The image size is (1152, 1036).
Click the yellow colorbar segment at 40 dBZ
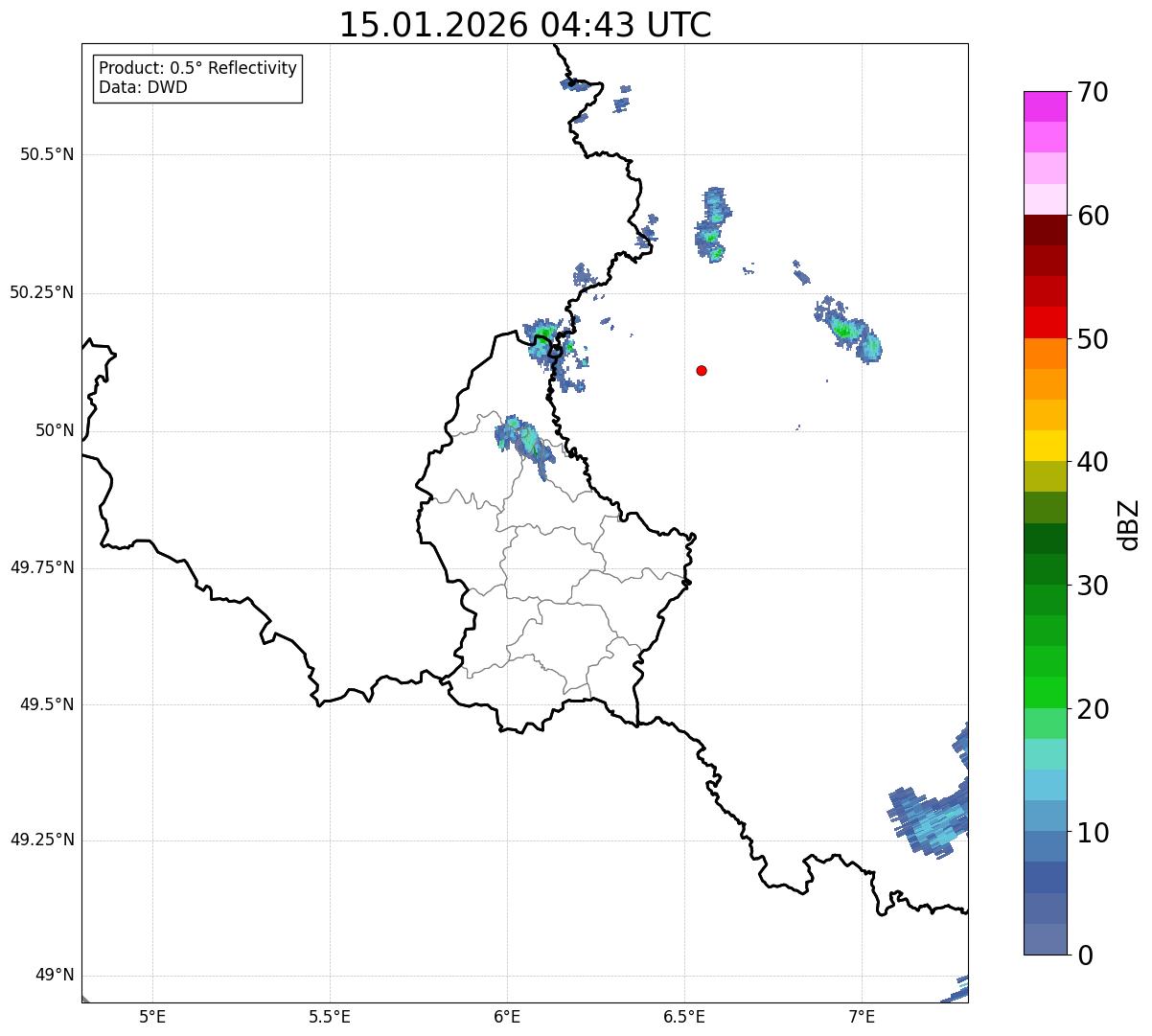pyautogui.click(x=1045, y=446)
